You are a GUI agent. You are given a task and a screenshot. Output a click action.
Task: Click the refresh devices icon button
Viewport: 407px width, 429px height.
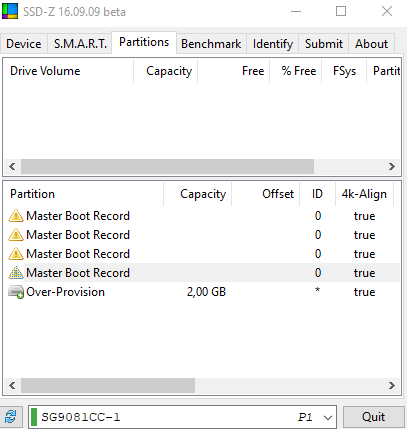[x=11, y=417]
